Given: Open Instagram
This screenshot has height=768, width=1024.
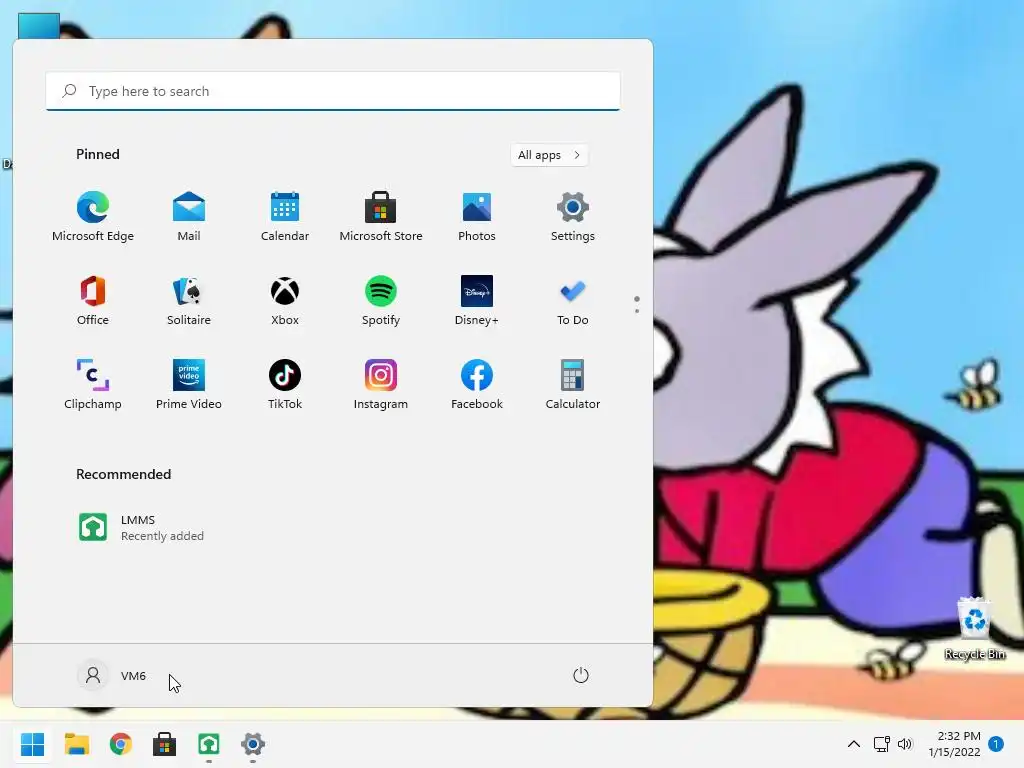Looking at the screenshot, I should pyautogui.click(x=381, y=385).
